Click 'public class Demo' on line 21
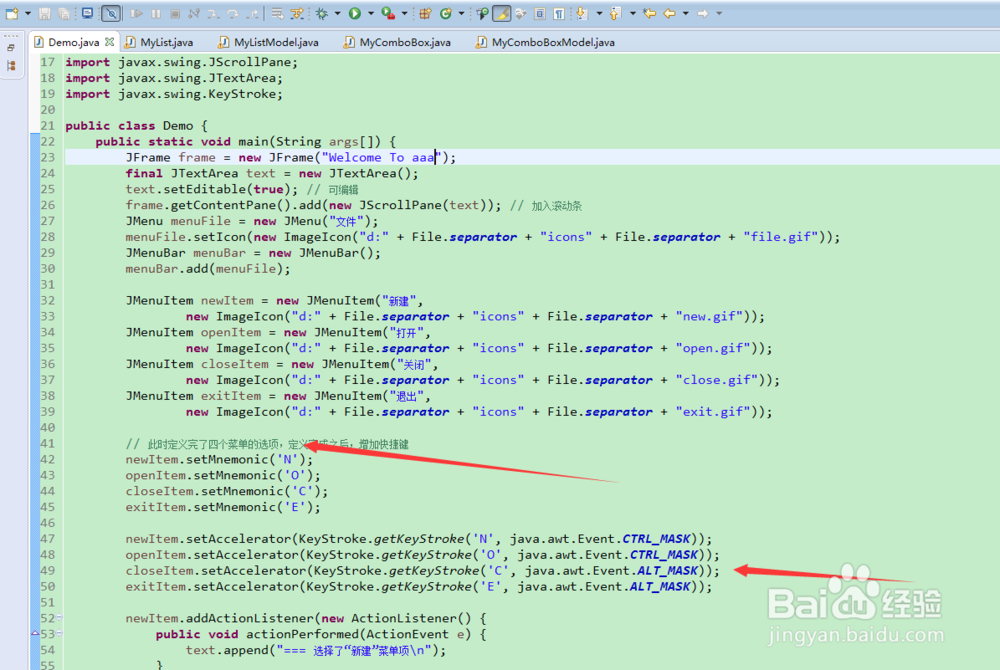This screenshot has height=670, width=1000. (x=129, y=126)
